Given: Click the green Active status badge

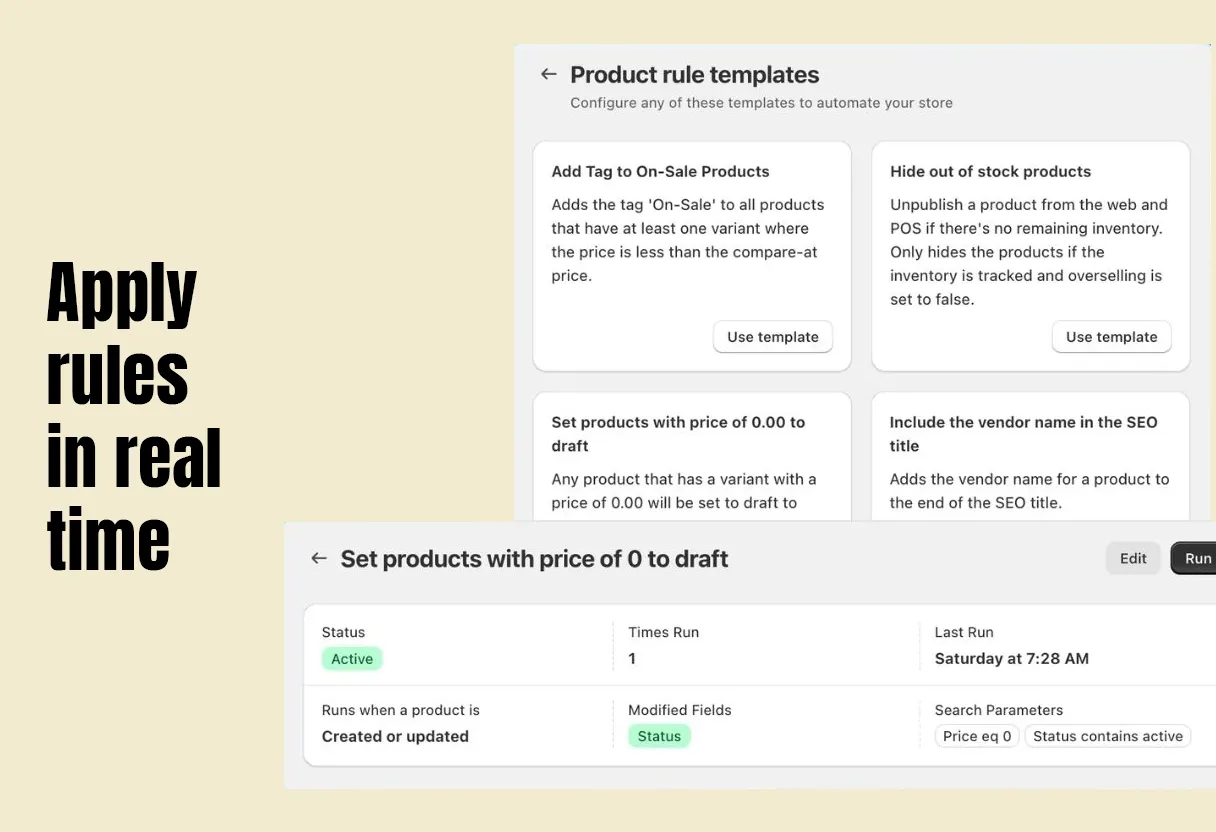Looking at the screenshot, I should pyautogui.click(x=352, y=658).
